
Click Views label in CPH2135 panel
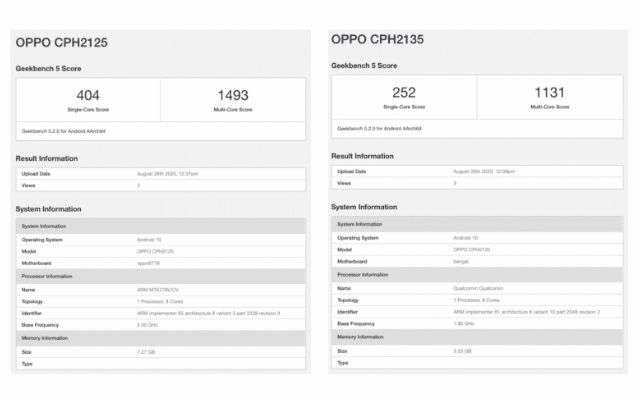pos(344,183)
